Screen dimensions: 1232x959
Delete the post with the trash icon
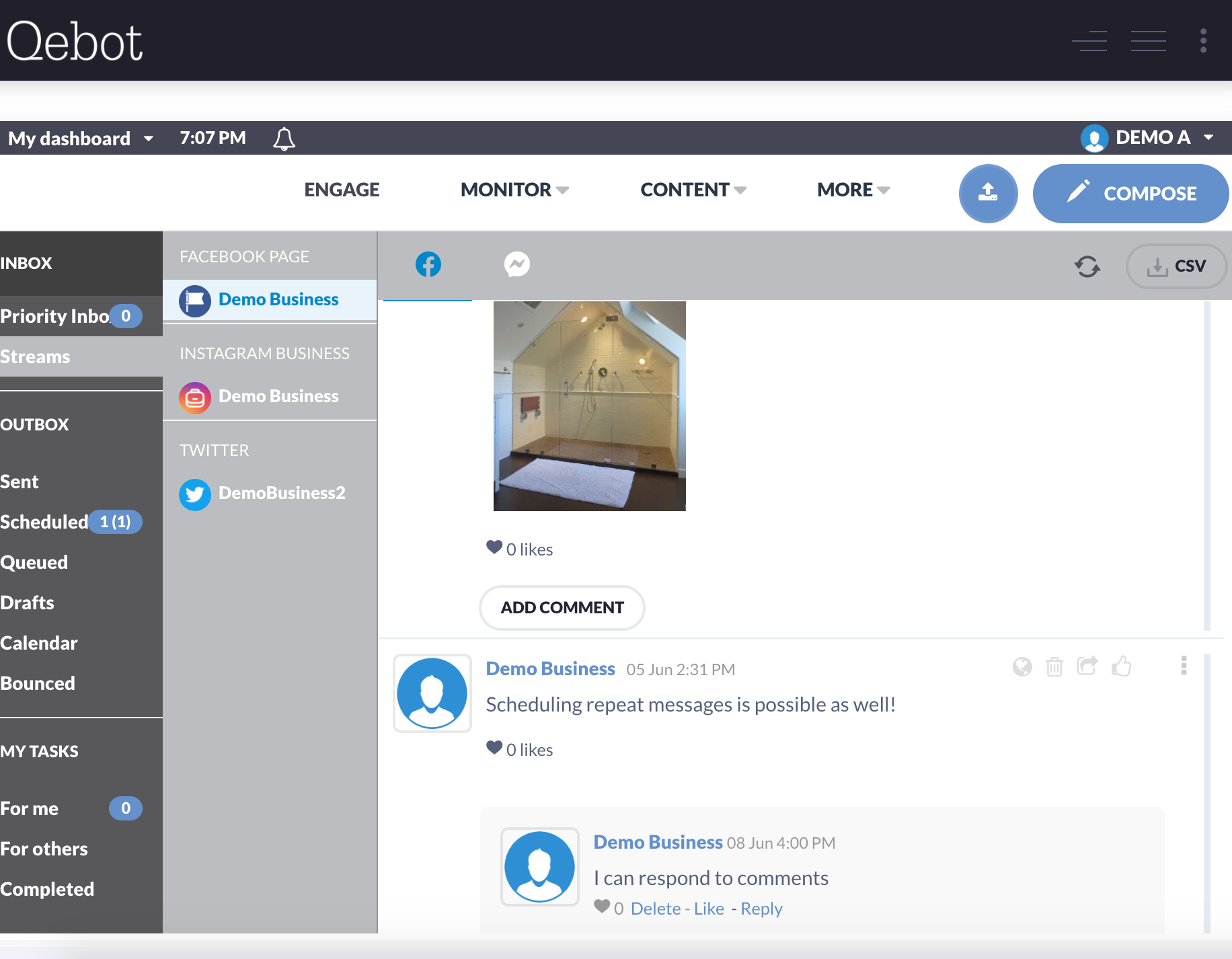[x=1054, y=666]
